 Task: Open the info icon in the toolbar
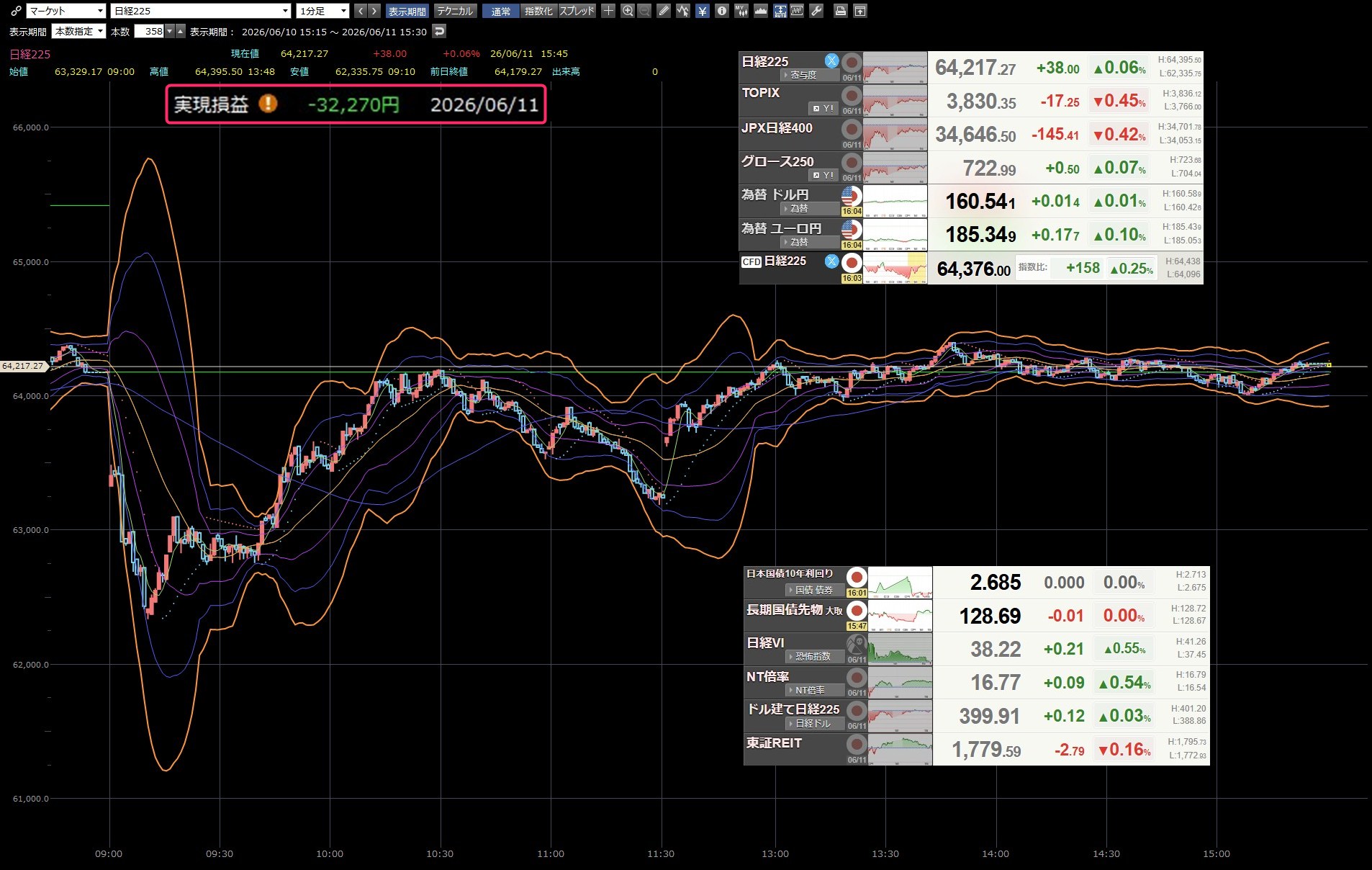tap(721, 11)
